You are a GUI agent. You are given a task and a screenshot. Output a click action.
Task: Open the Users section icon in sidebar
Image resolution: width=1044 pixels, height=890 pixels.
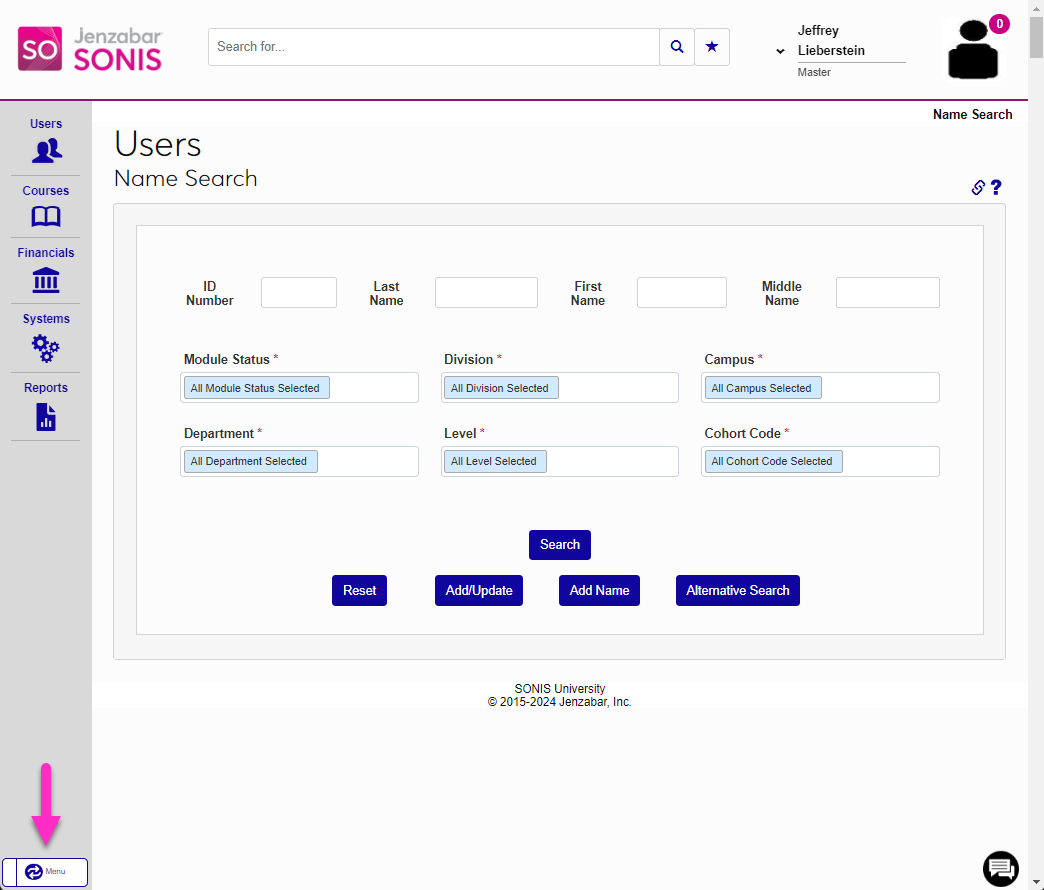[45, 149]
